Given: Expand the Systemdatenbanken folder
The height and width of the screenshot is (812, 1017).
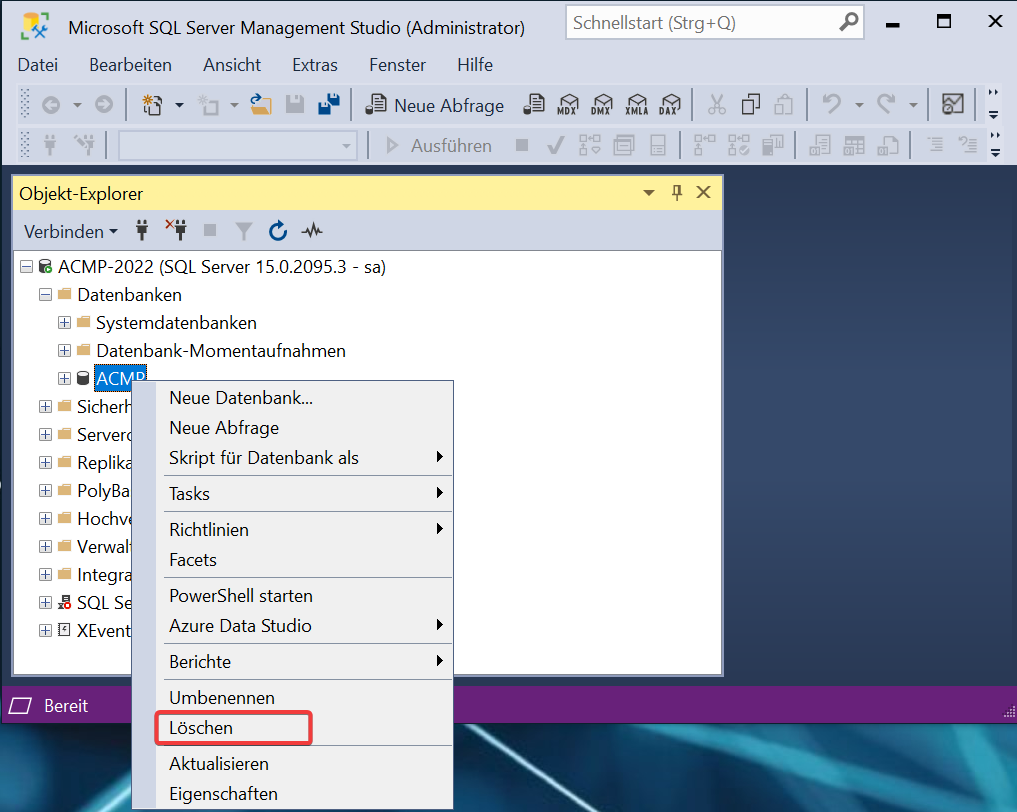Looking at the screenshot, I should (x=64, y=322).
